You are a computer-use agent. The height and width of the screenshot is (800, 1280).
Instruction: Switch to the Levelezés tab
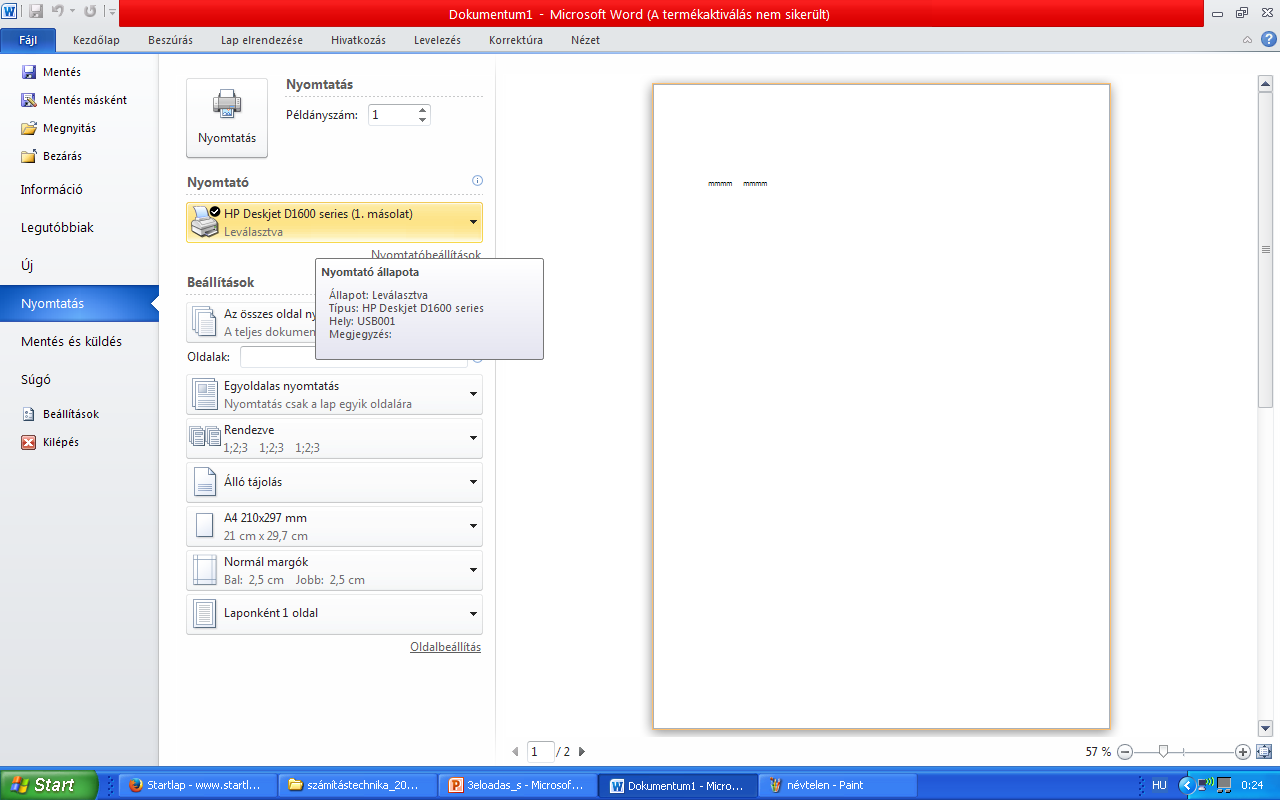[x=437, y=40]
